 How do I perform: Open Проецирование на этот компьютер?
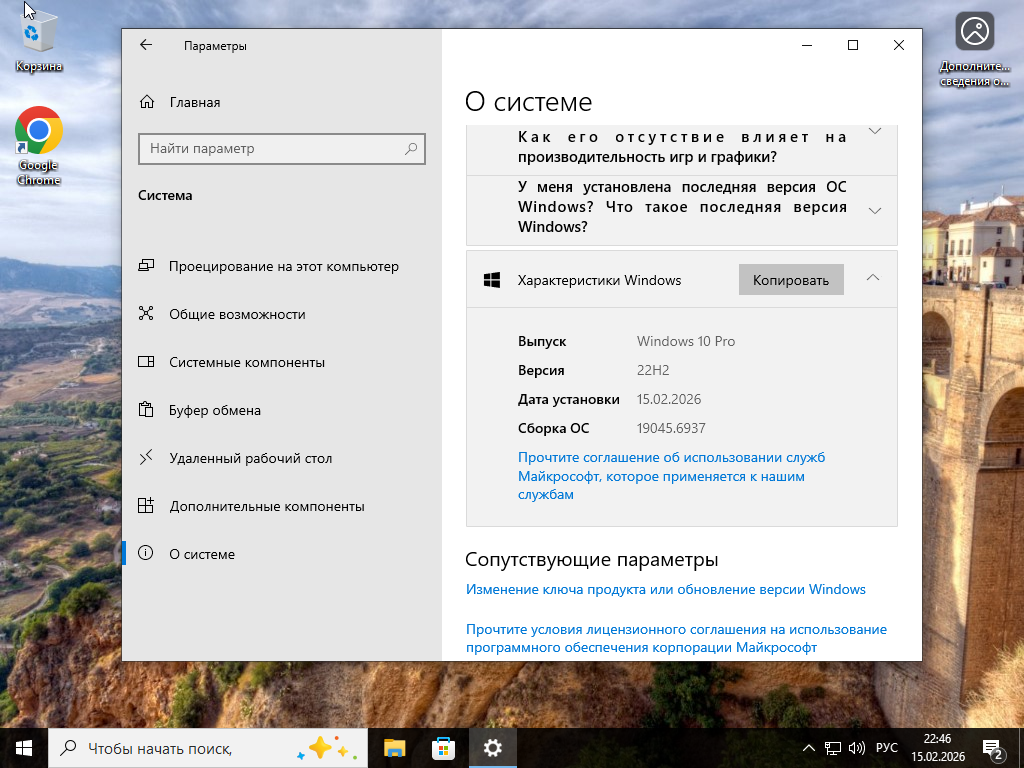point(283,266)
